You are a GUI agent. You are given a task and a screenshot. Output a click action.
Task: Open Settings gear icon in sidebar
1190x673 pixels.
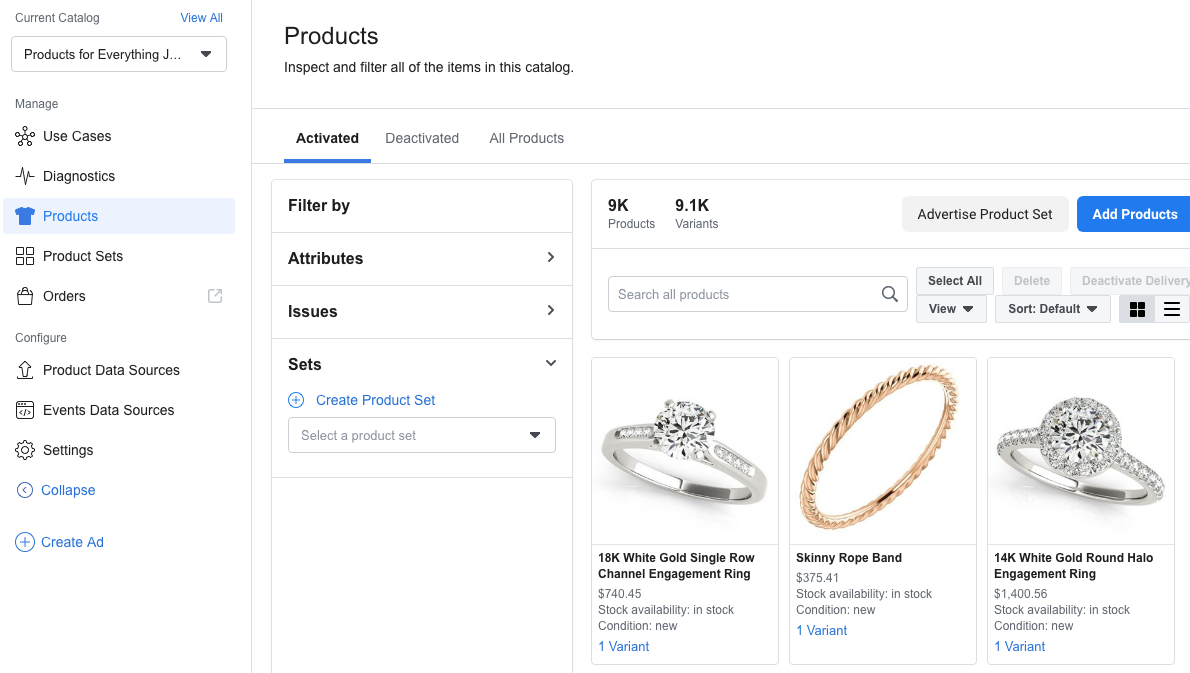point(25,450)
